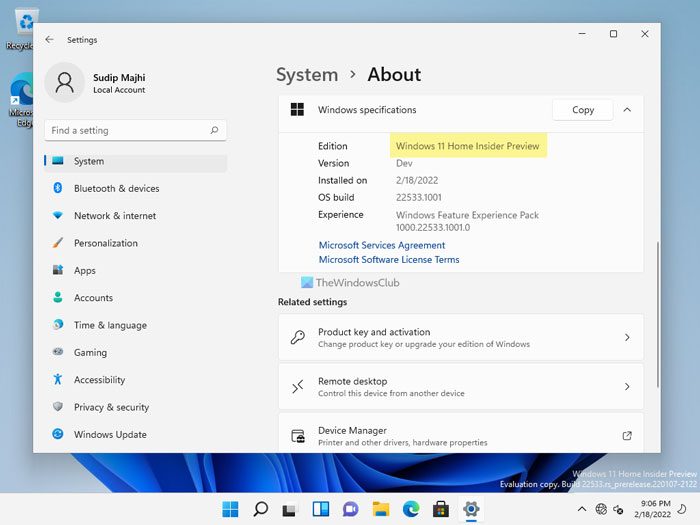The height and width of the screenshot is (525, 700).
Task: Select Apps in the sidebar
Action: pos(85,271)
